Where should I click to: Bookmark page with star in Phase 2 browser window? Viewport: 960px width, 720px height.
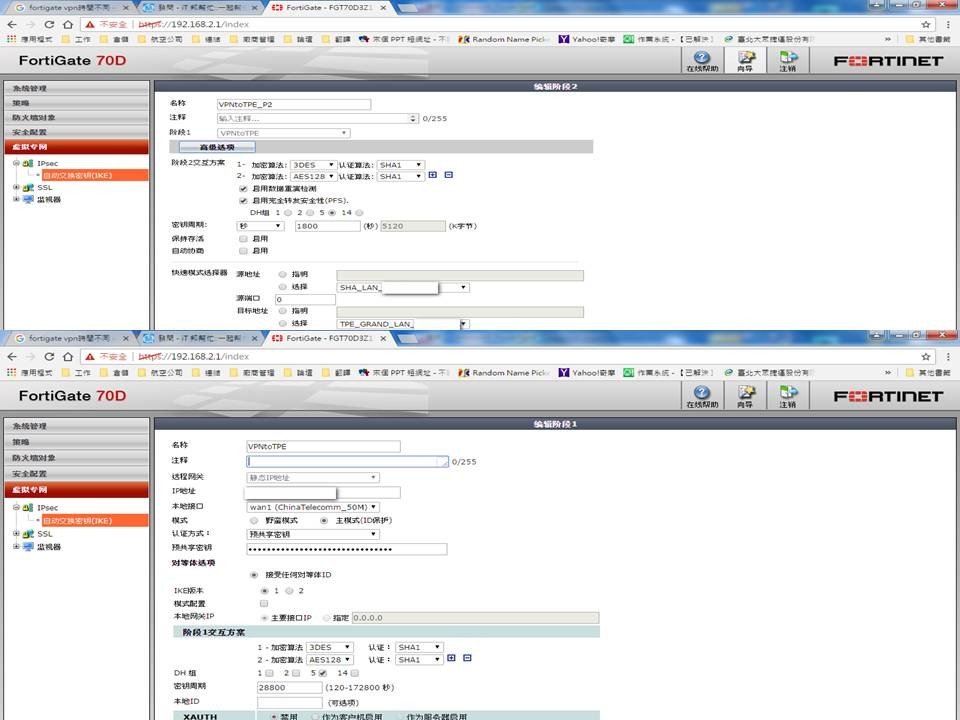(x=926, y=24)
